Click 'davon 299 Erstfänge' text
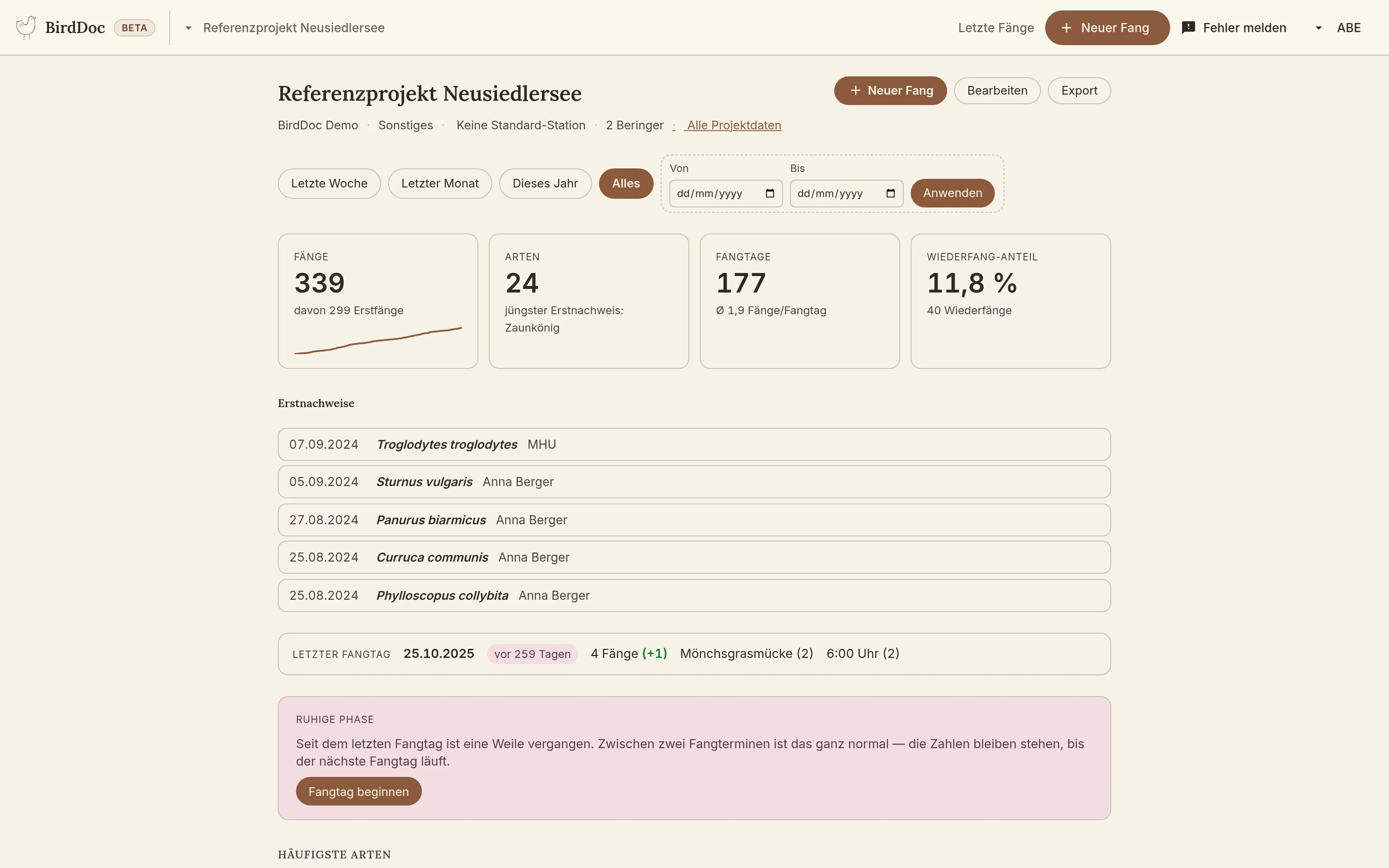This screenshot has width=1389, height=868. tap(349, 311)
